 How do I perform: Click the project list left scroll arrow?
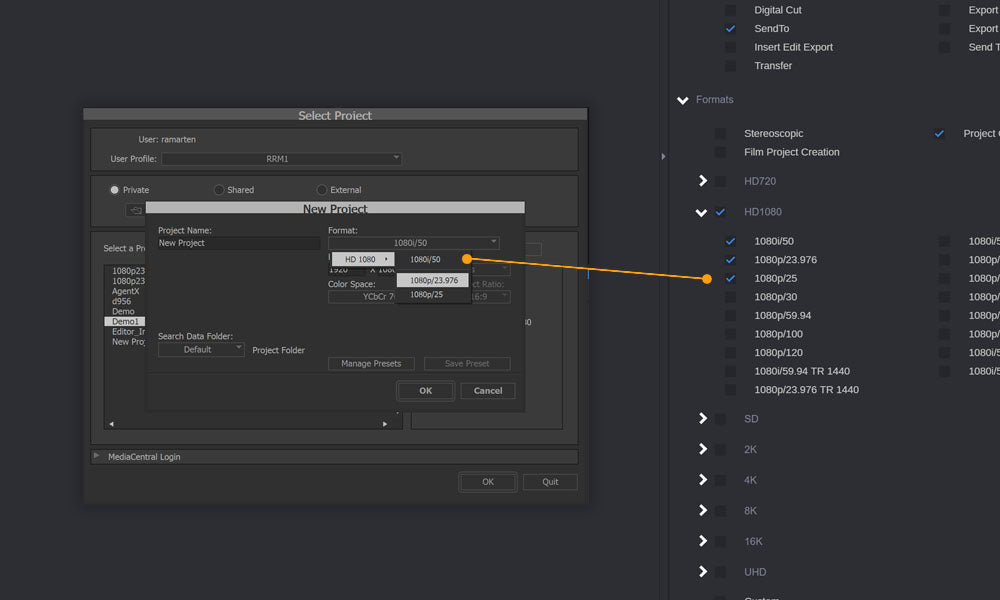click(x=111, y=424)
